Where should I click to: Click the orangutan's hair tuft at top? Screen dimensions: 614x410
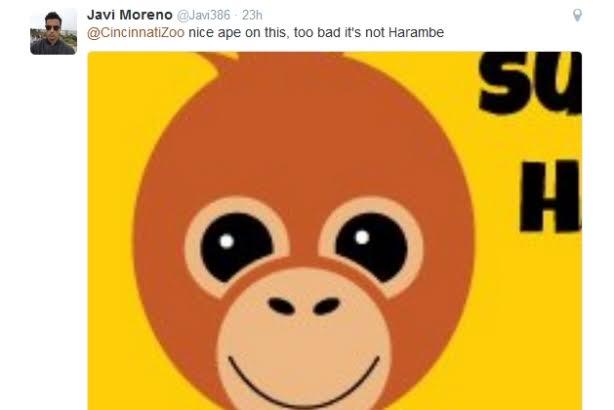(x=219, y=63)
